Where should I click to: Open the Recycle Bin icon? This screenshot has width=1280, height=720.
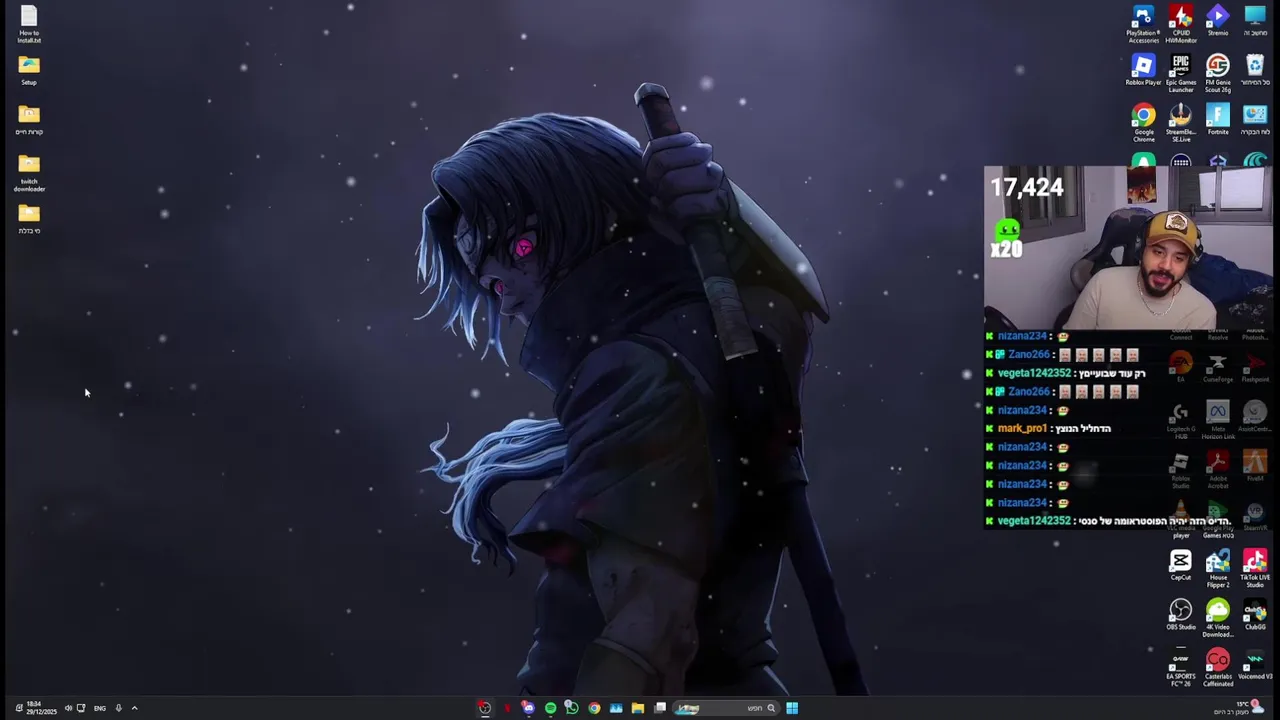click(1255, 70)
